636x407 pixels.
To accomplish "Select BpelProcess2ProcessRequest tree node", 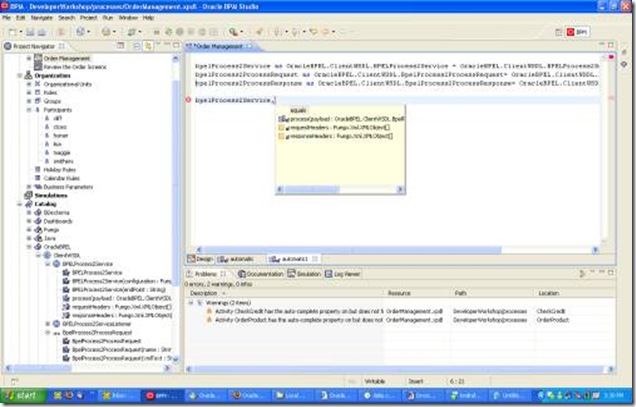I will point(97,332).
